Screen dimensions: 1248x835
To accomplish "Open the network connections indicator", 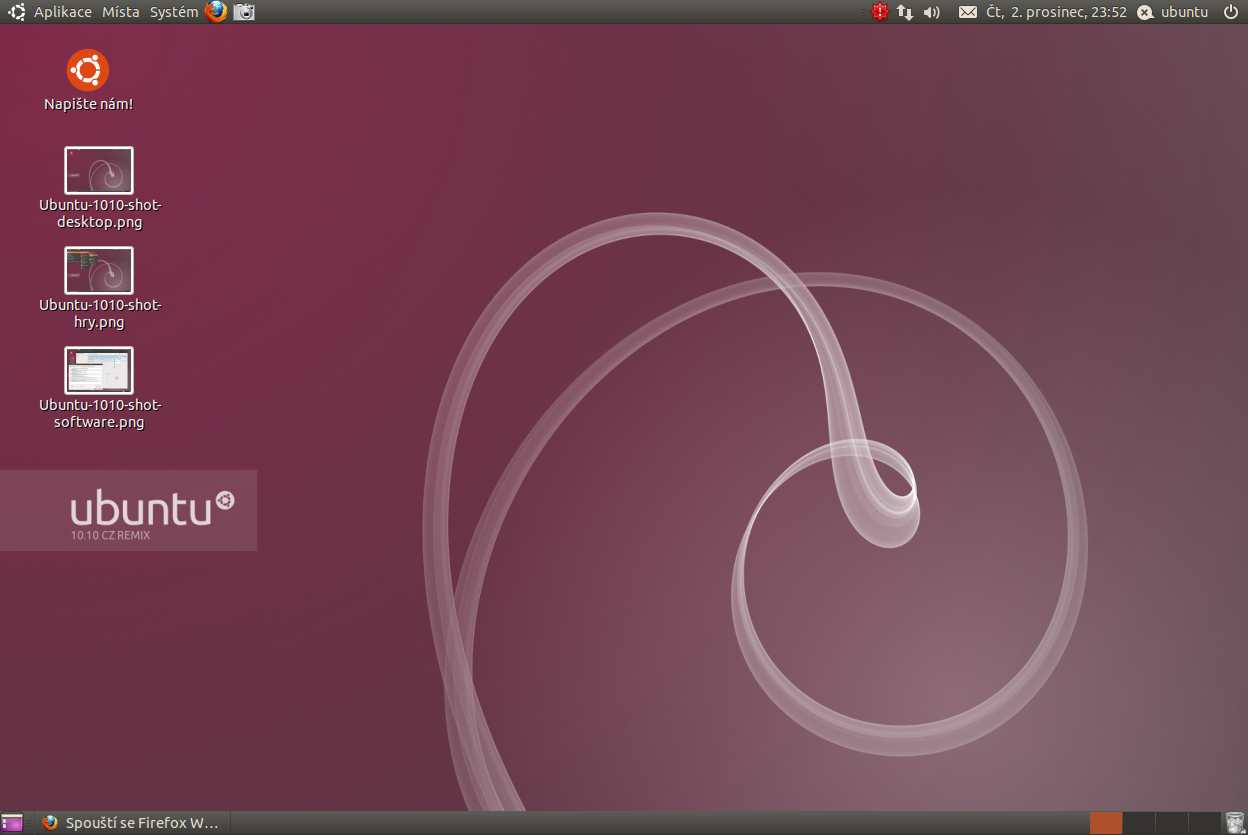I will pos(905,12).
